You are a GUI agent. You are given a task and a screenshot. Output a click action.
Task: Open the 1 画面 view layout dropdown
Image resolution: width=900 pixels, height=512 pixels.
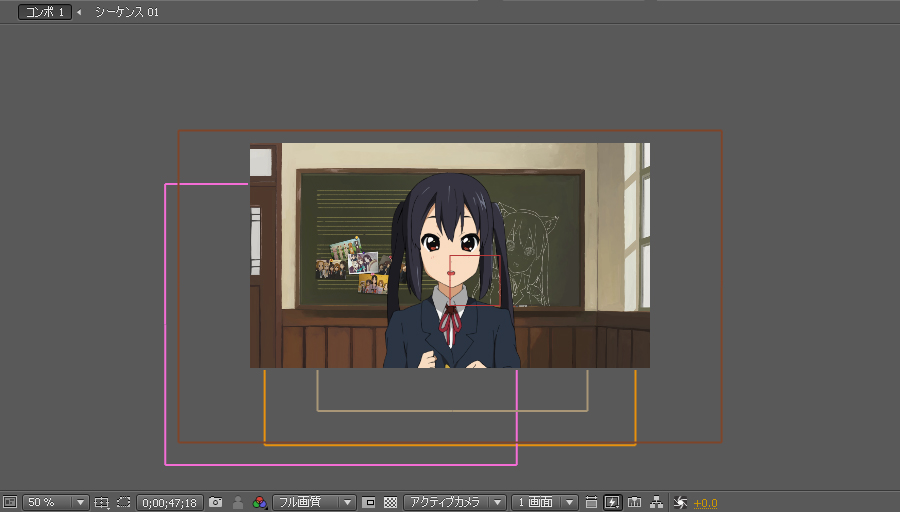coord(544,502)
